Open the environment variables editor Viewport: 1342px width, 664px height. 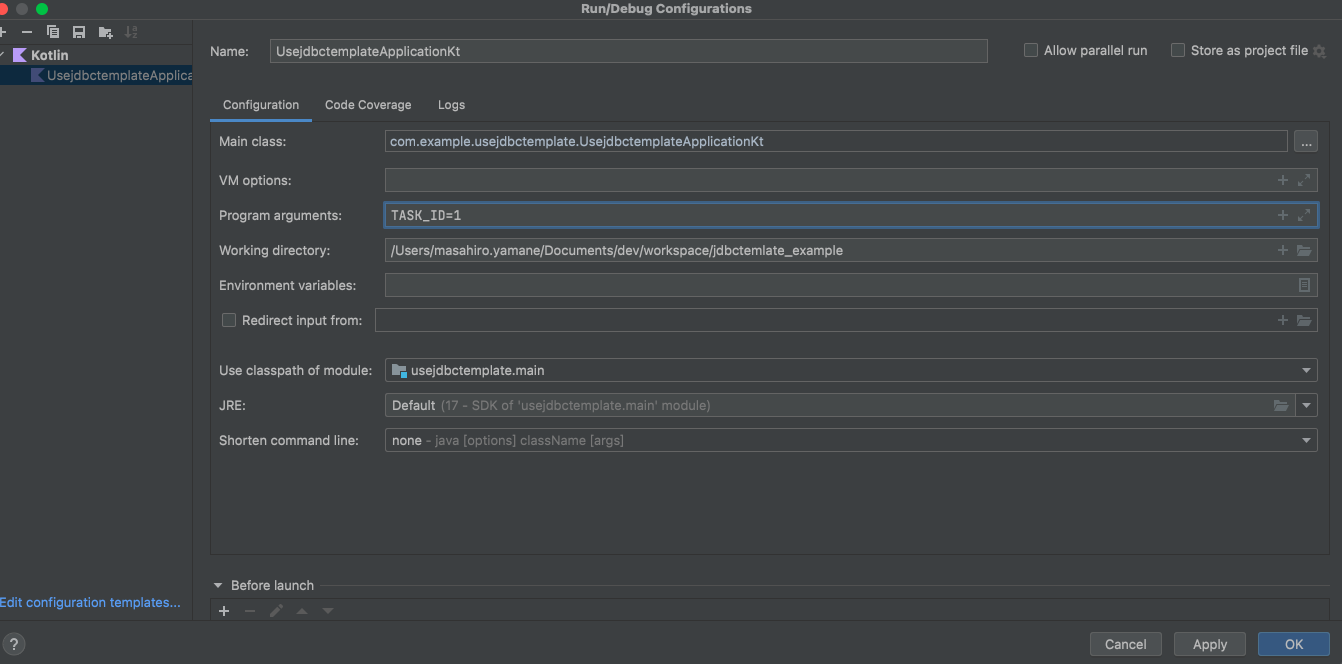1304,285
